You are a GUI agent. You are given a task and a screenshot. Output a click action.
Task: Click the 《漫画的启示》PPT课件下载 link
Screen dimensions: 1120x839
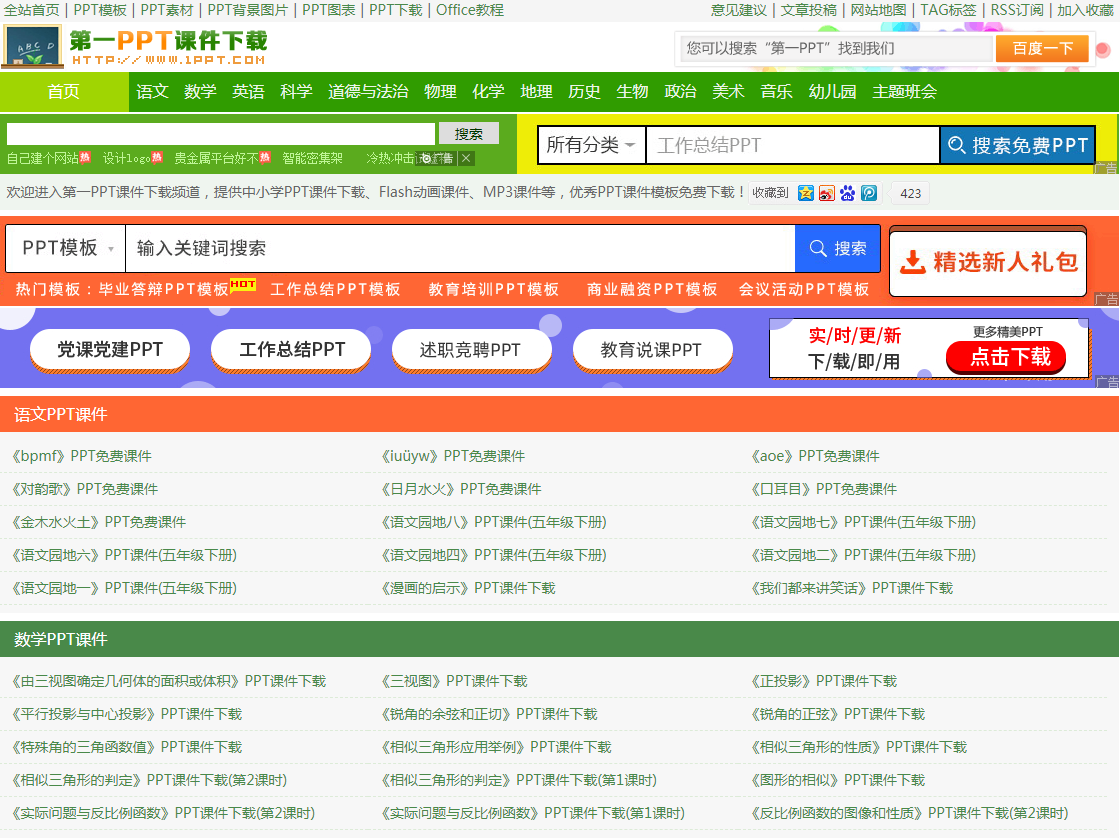tap(469, 588)
